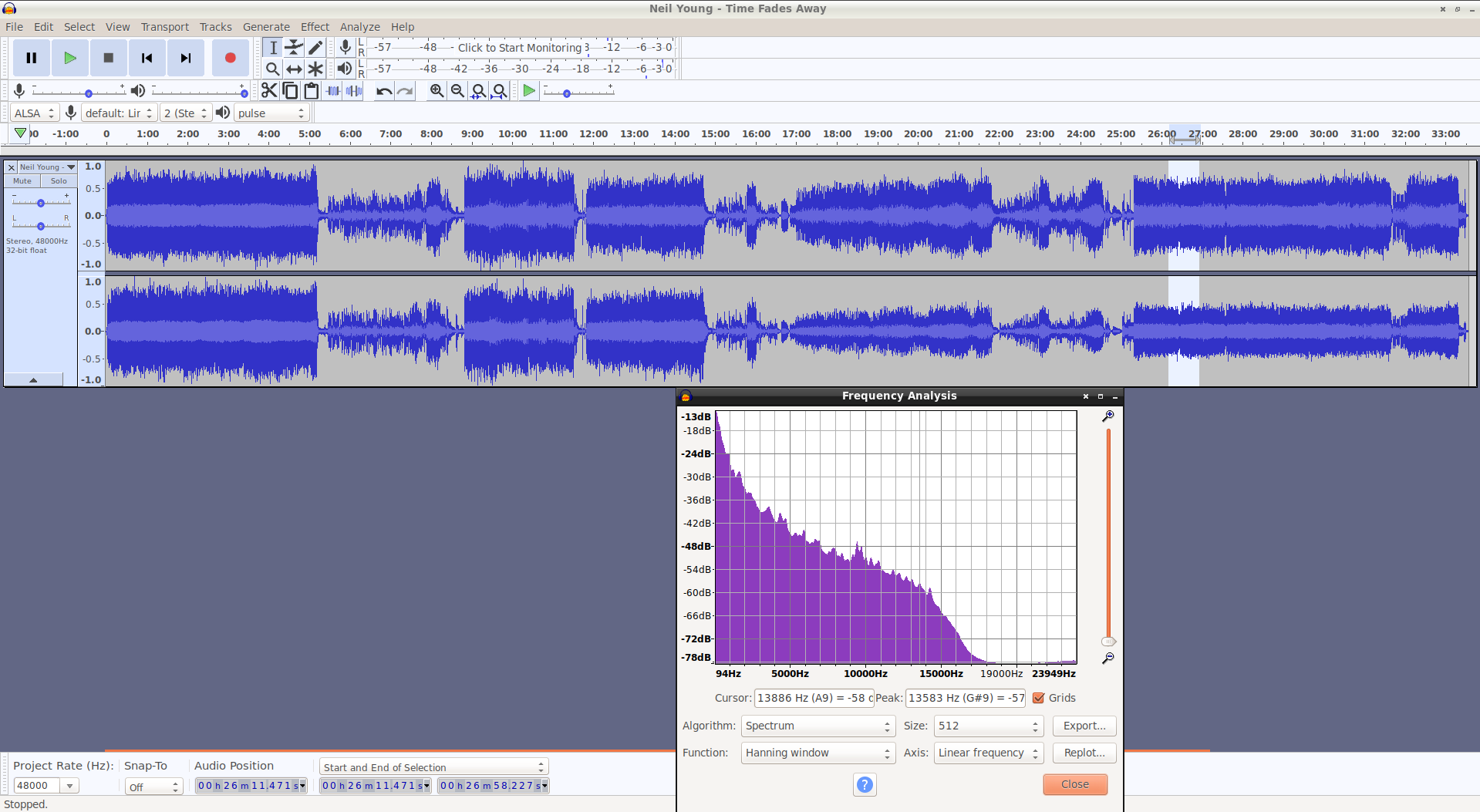
Task: Click the Copy icon in edit toolbar
Action: point(290,91)
